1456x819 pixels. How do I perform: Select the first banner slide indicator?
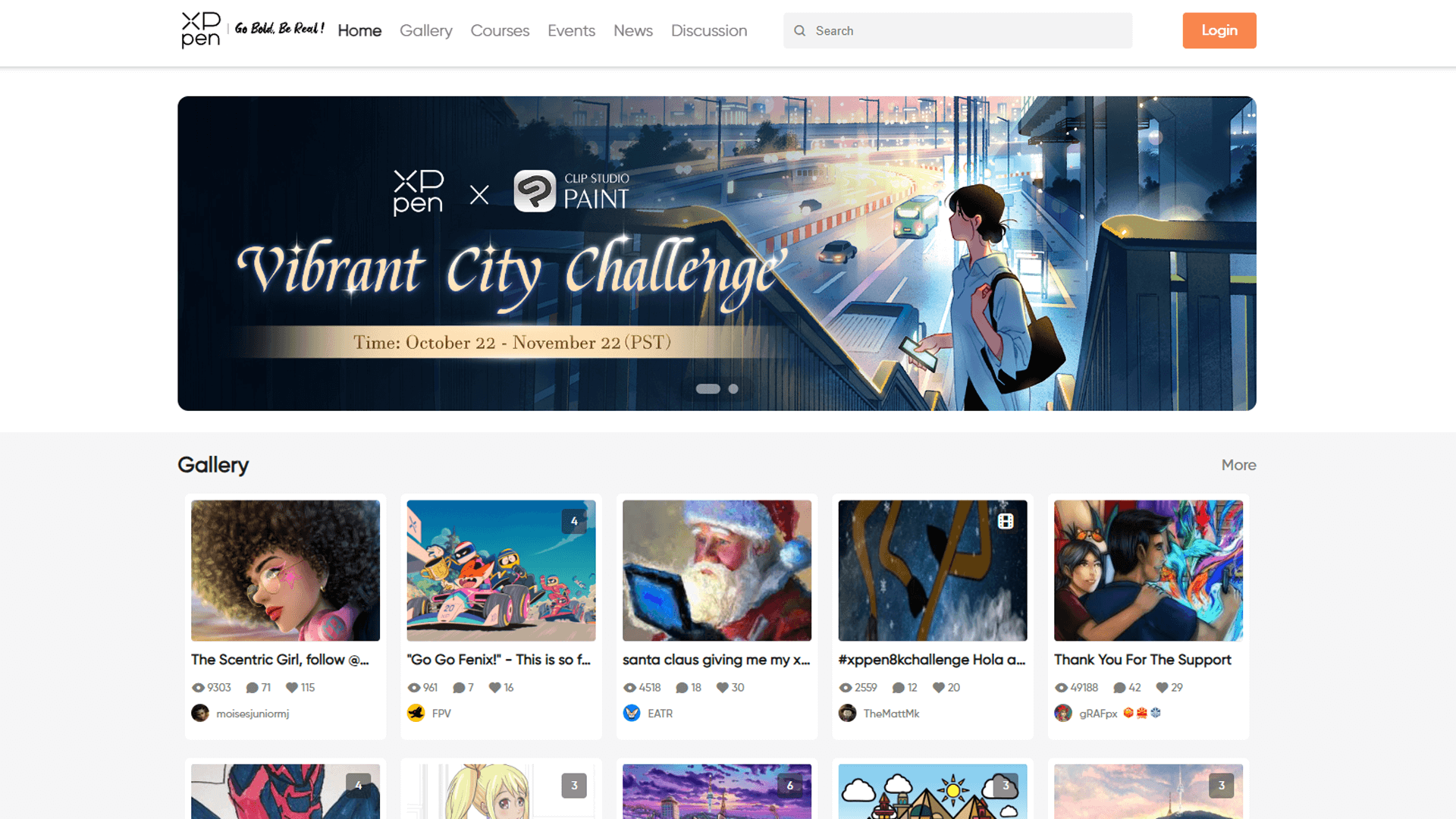pyautogui.click(x=708, y=389)
